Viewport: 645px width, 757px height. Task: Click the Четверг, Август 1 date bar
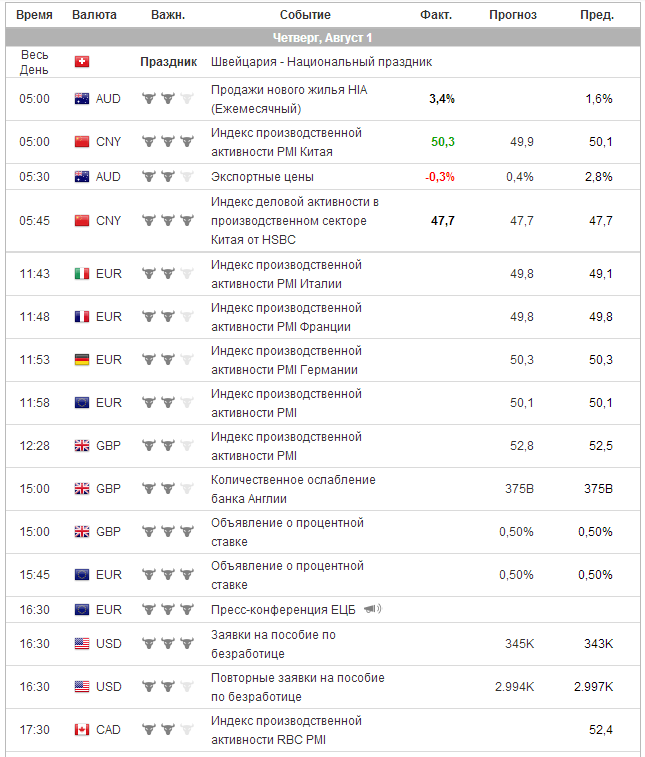(322, 38)
